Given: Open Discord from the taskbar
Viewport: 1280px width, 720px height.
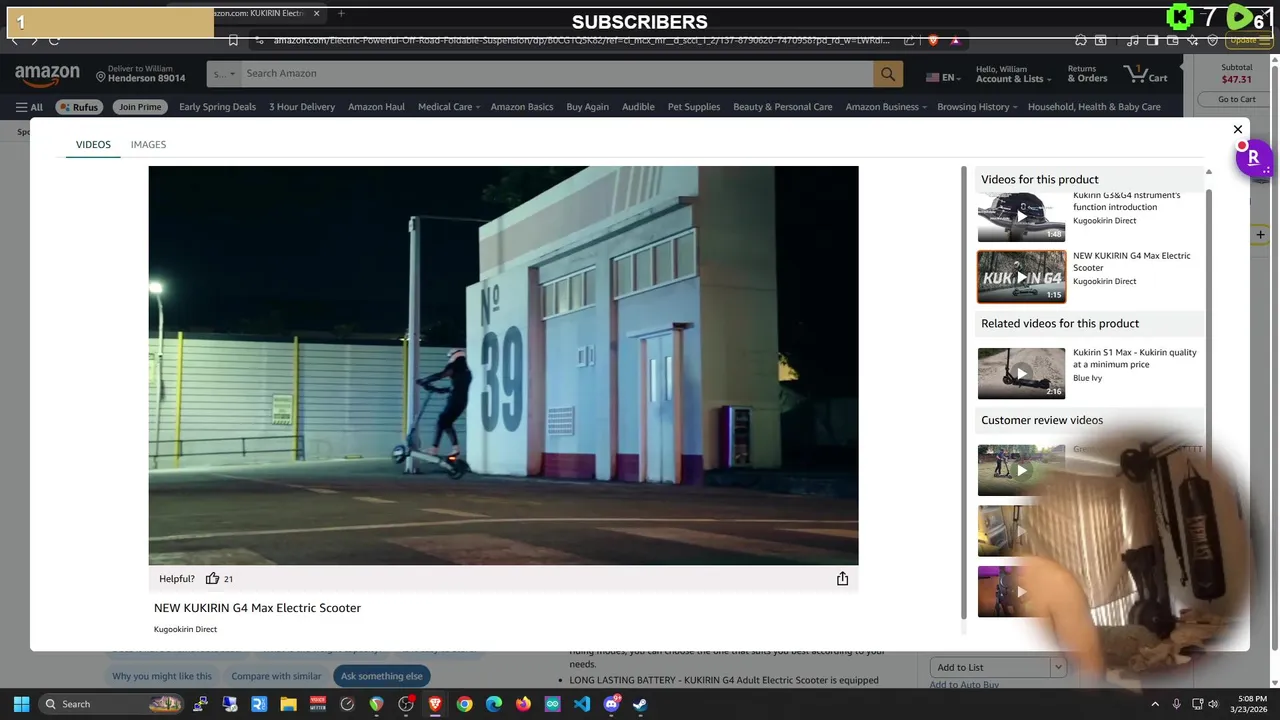Looking at the screenshot, I should click(610, 704).
